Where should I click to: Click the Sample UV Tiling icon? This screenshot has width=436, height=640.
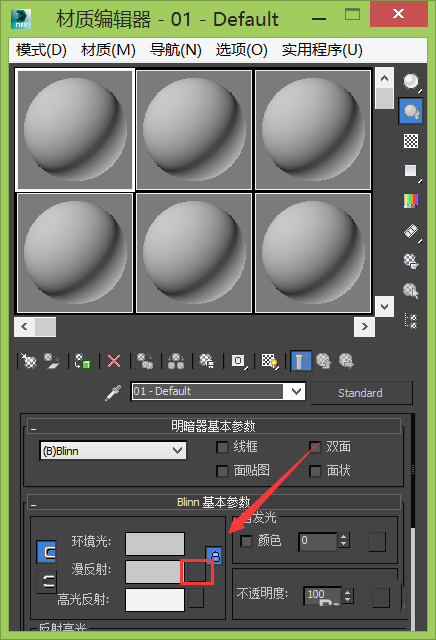point(411,171)
